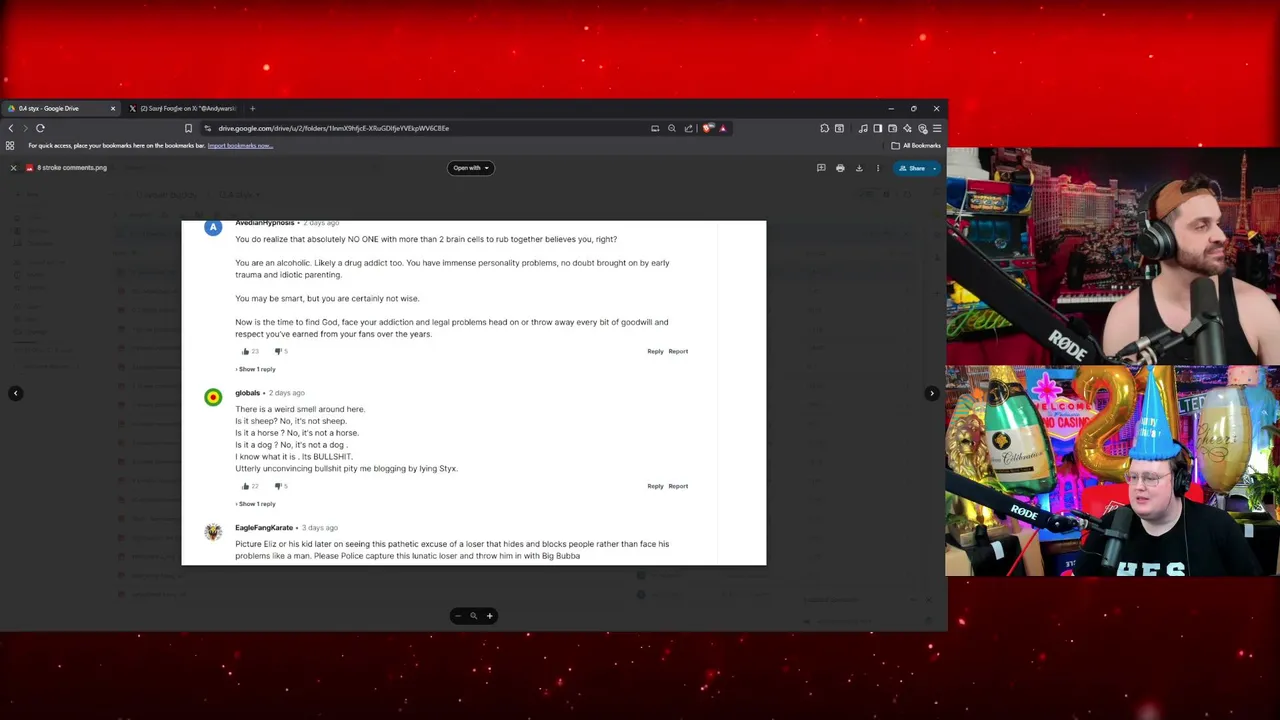Add a comment to the previewed file
Image resolution: width=1280 pixels, height=720 pixels.
(x=821, y=168)
